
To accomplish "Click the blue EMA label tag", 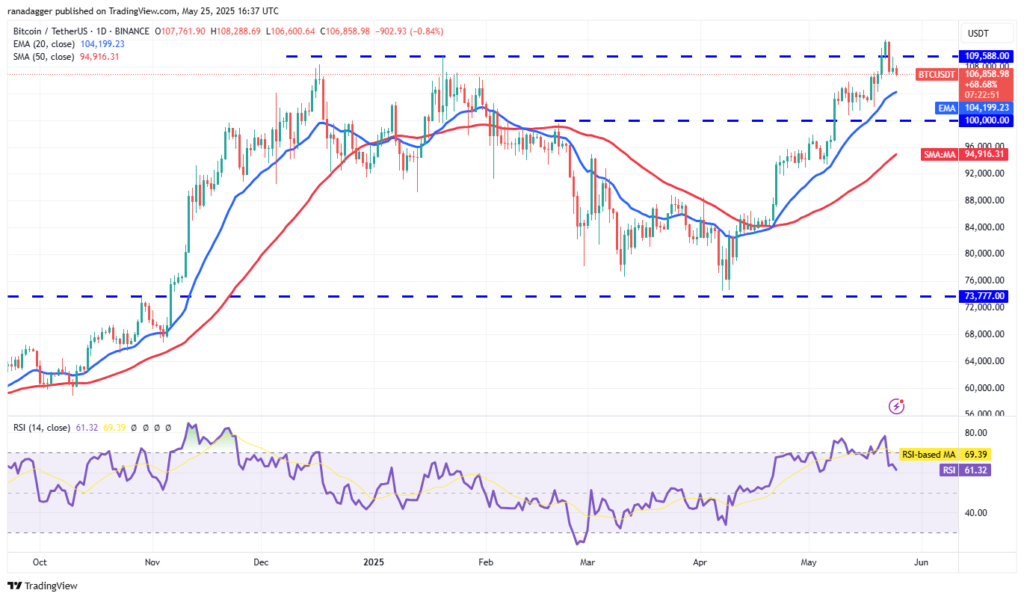I will click(946, 107).
